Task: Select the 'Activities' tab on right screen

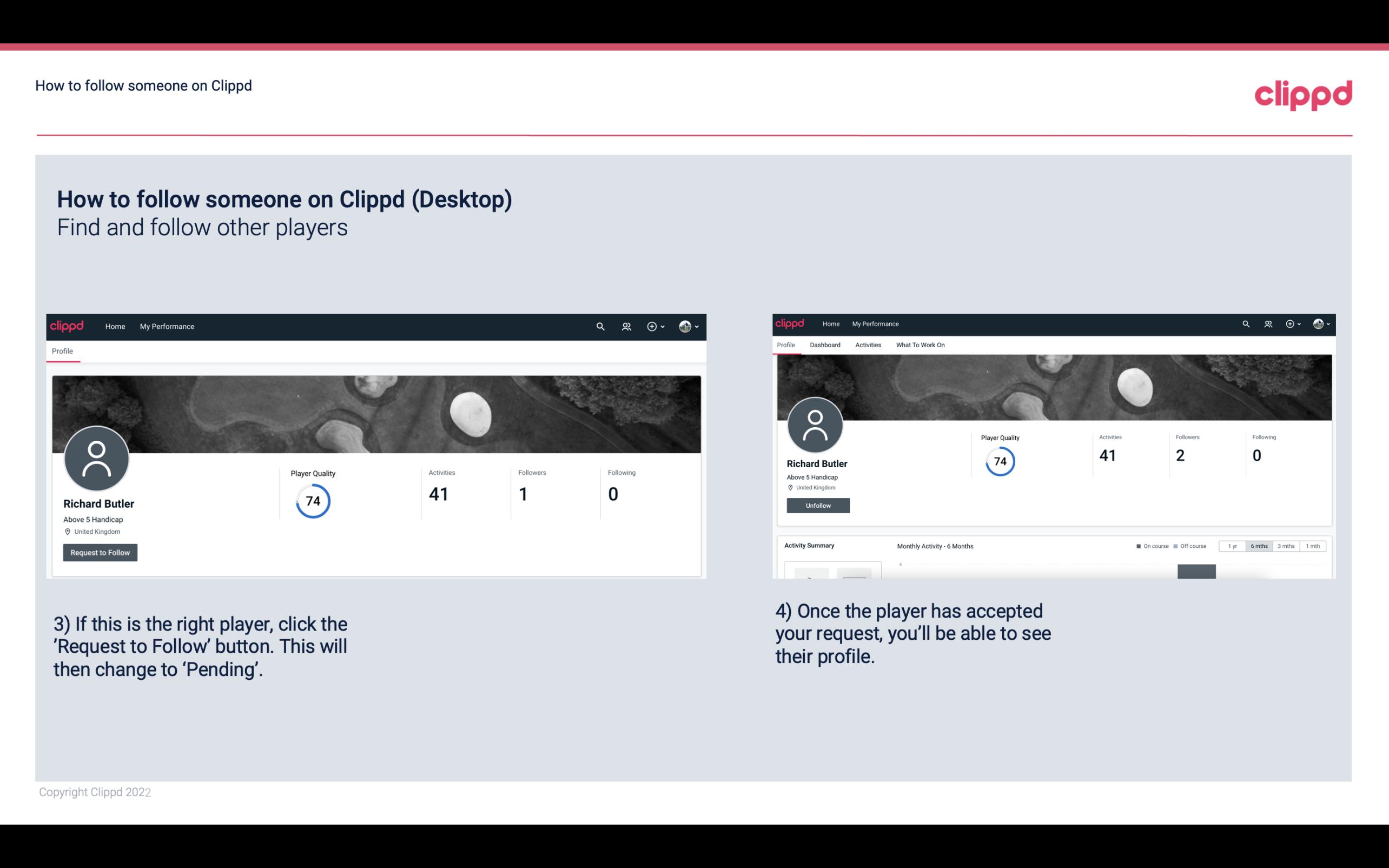Action: click(x=867, y=345)
